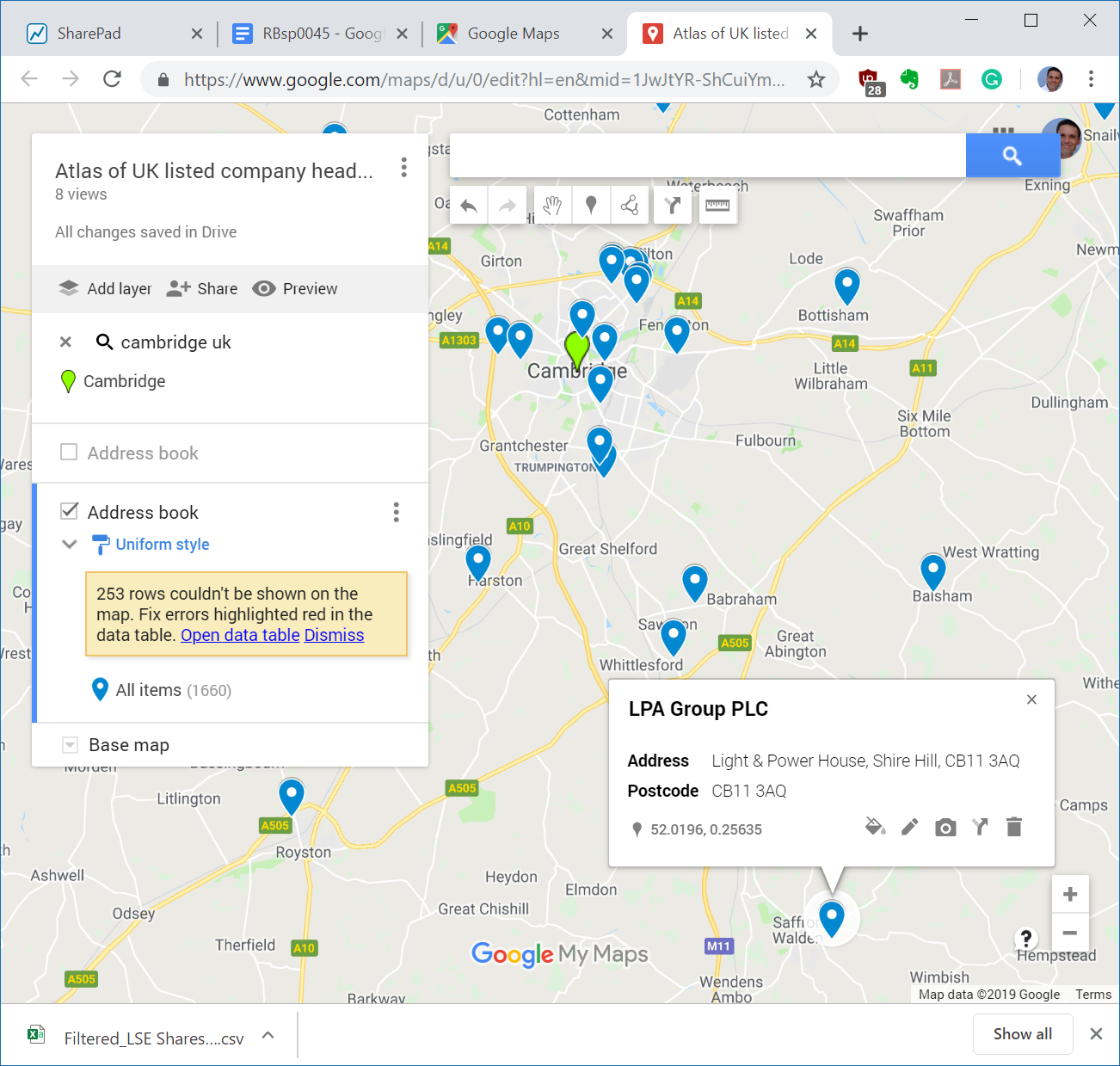The height and width of the screenshot is (1066, 1120).
Task: Reload the page
Action: click(x=112, y=79)
